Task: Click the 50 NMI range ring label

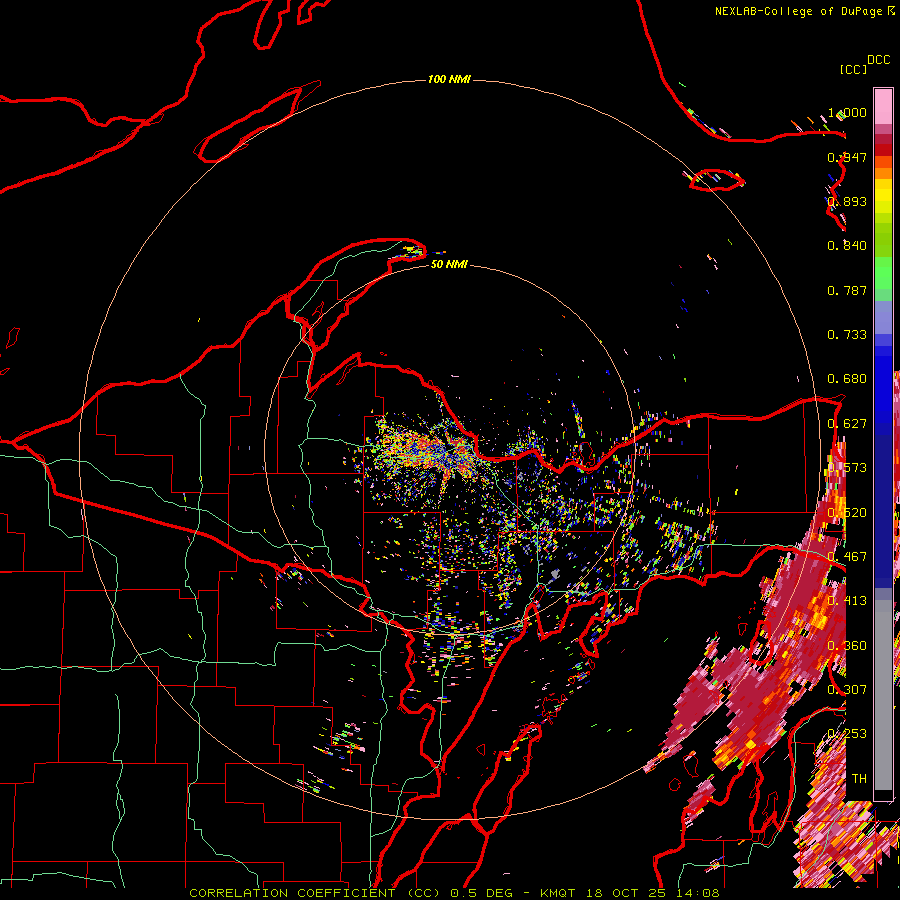Action: click(449, 264)
